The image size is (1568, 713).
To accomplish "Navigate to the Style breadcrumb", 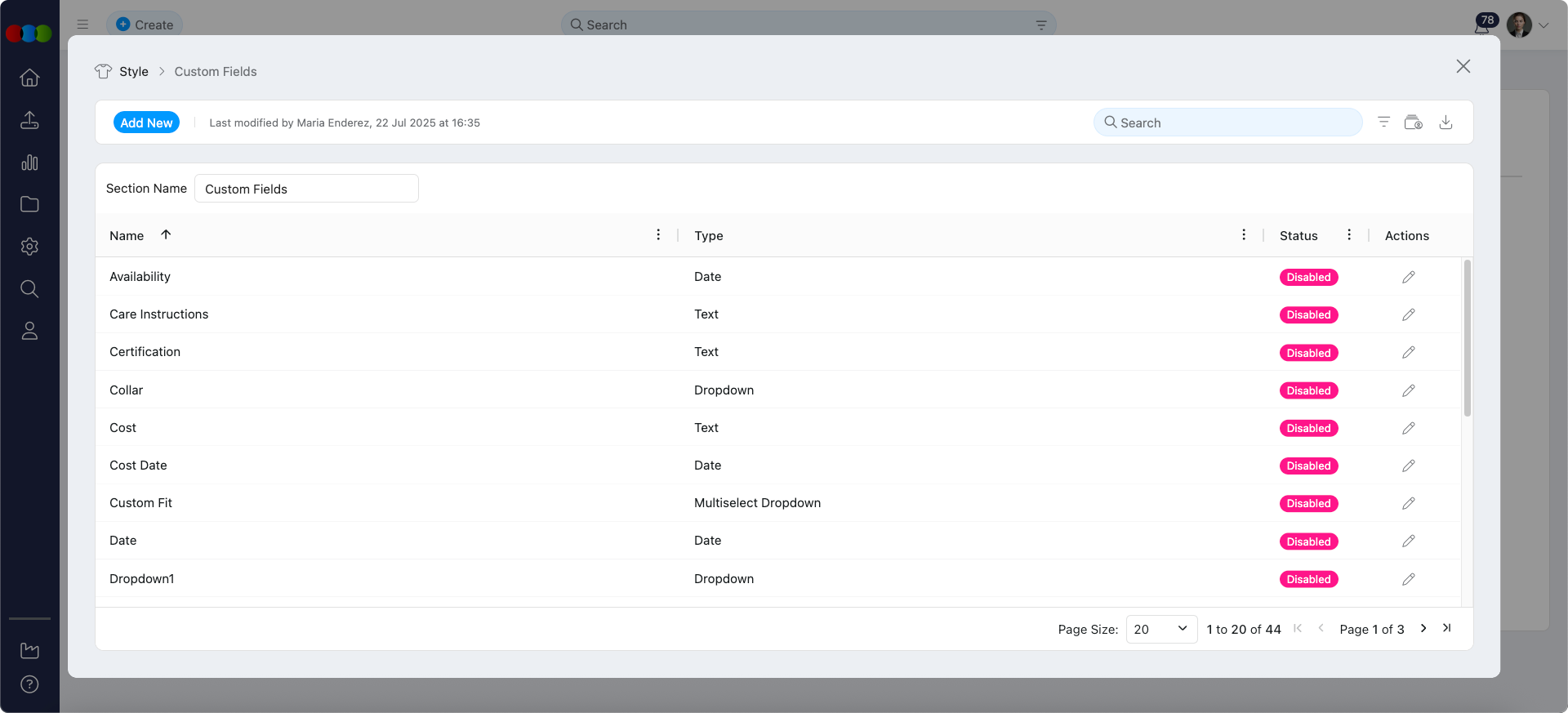I will 133,72.
